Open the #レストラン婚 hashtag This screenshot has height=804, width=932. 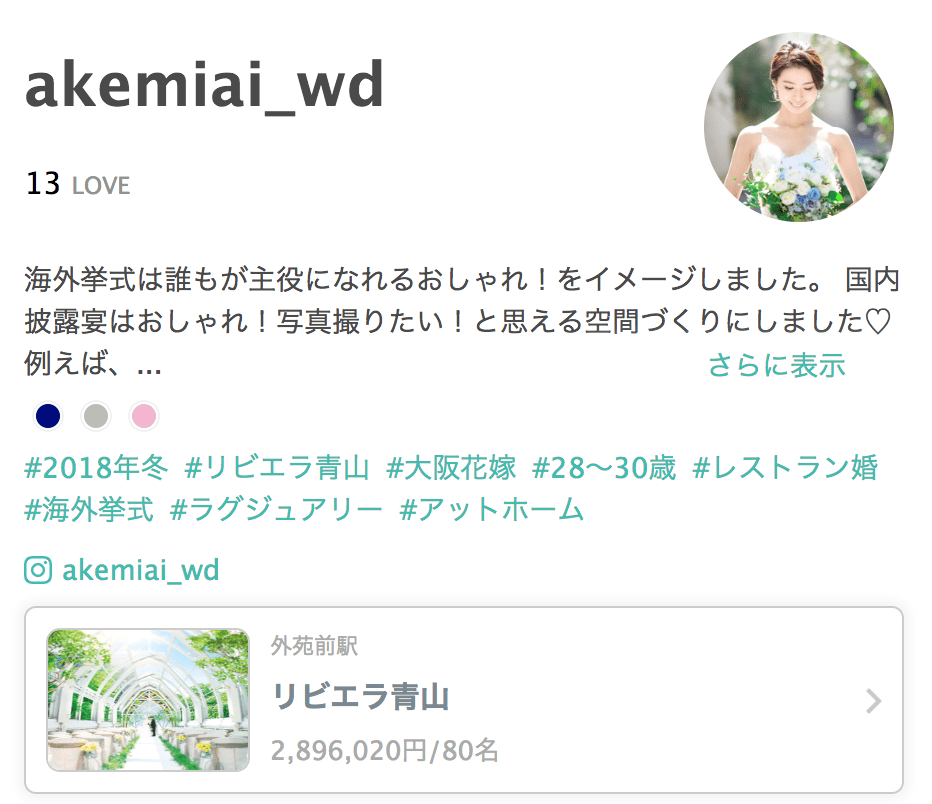tap(785, 468)
